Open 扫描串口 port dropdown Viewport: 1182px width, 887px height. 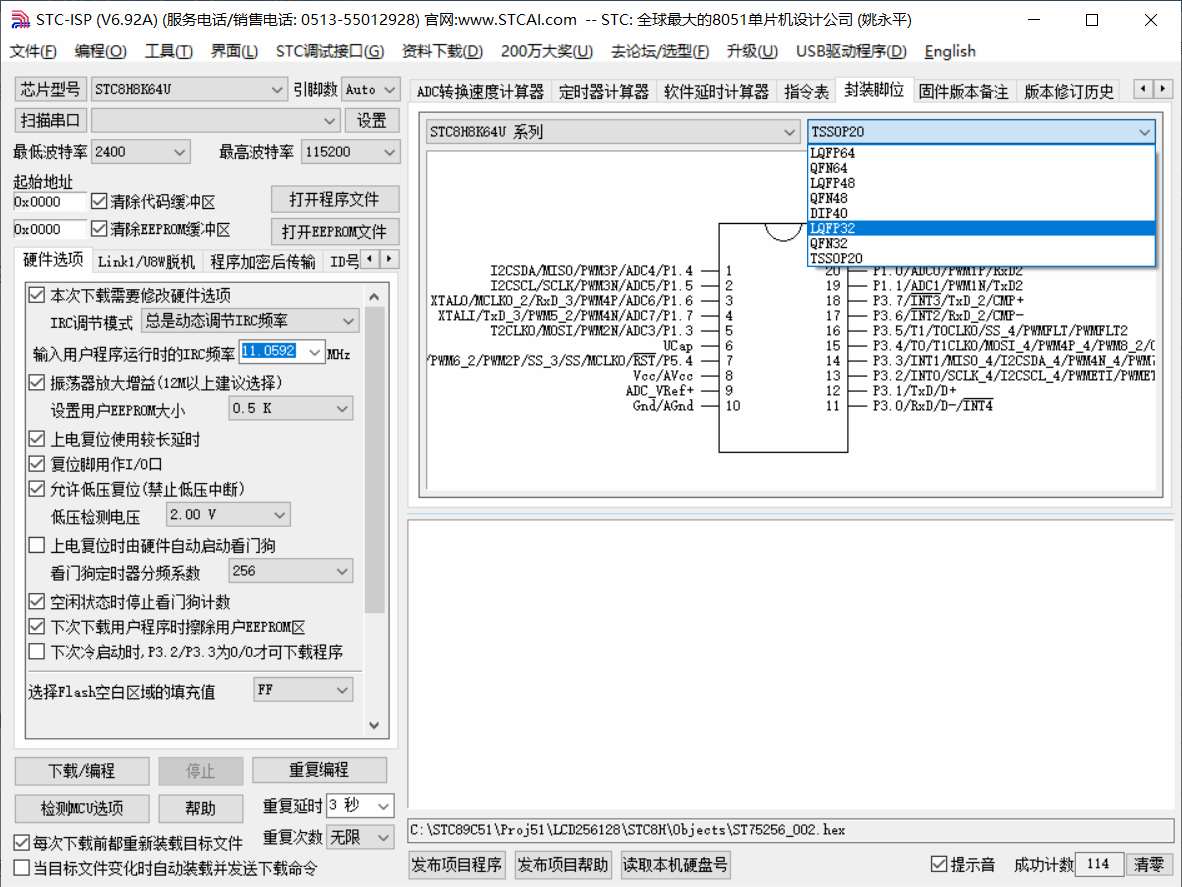pos(215,121)
